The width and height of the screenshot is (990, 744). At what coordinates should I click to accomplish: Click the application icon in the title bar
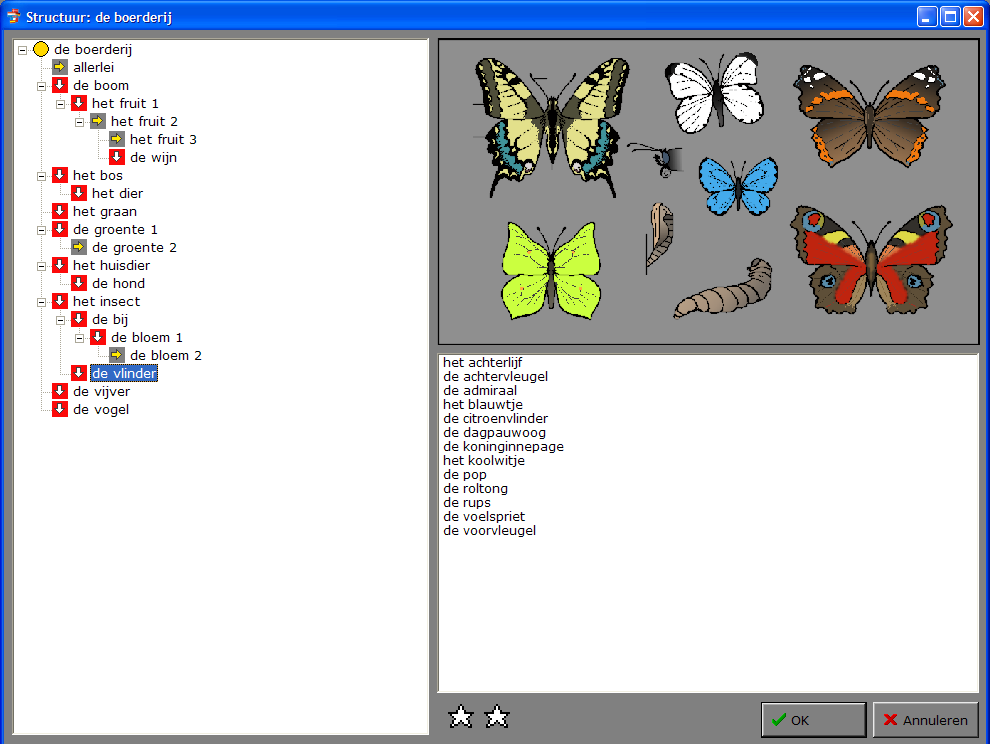13,16
